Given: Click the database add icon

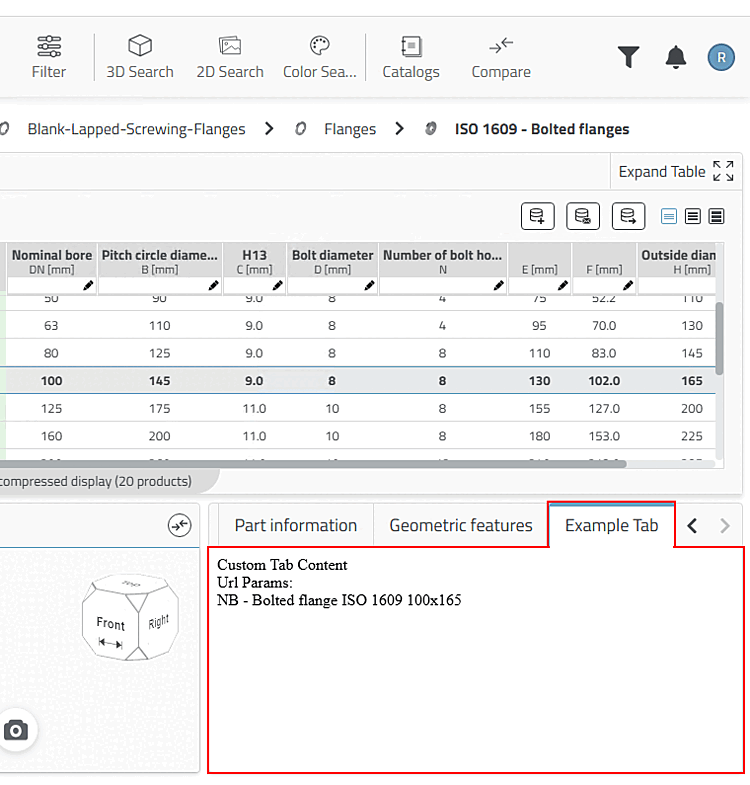Looking at the screenshot, I should [538, 216].
